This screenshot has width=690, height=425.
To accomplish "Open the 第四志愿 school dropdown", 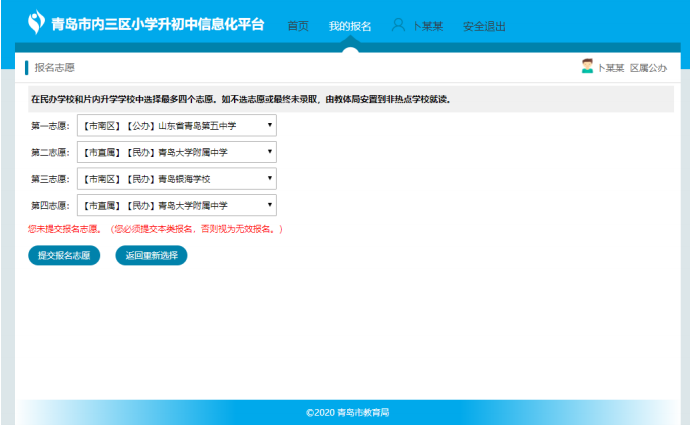I will 177,205.
